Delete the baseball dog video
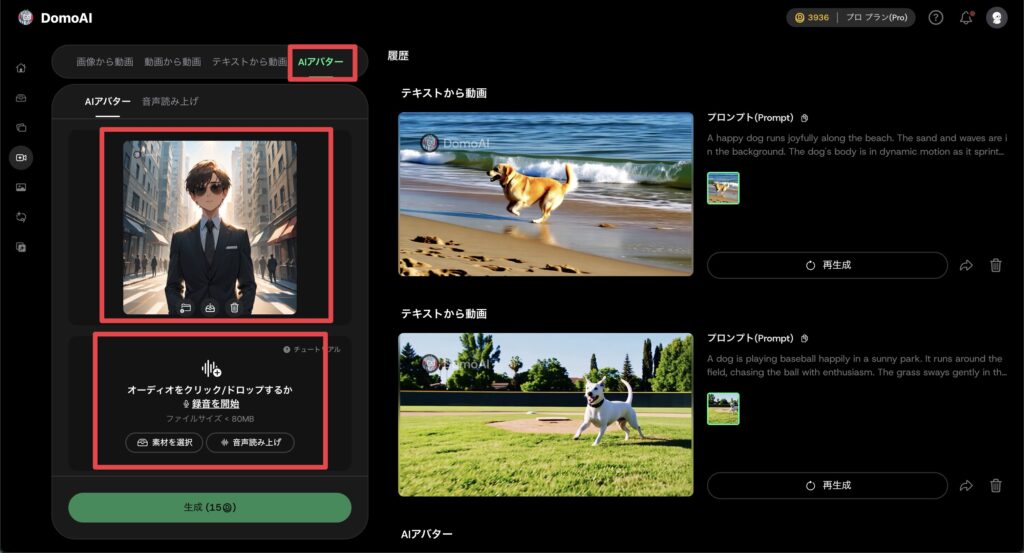Image resolution: width=1024 pixels, height=553 pixels. coord(995,486)
